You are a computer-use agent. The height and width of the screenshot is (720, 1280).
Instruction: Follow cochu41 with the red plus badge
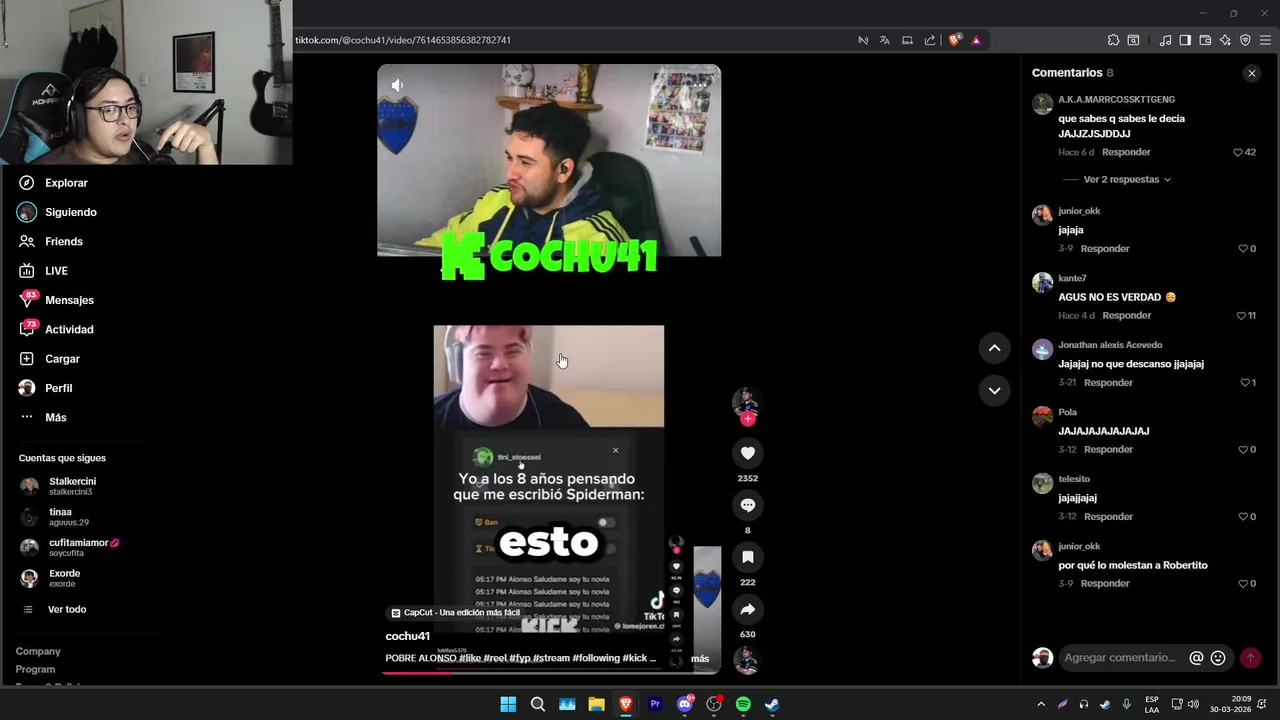pos(747,419)
